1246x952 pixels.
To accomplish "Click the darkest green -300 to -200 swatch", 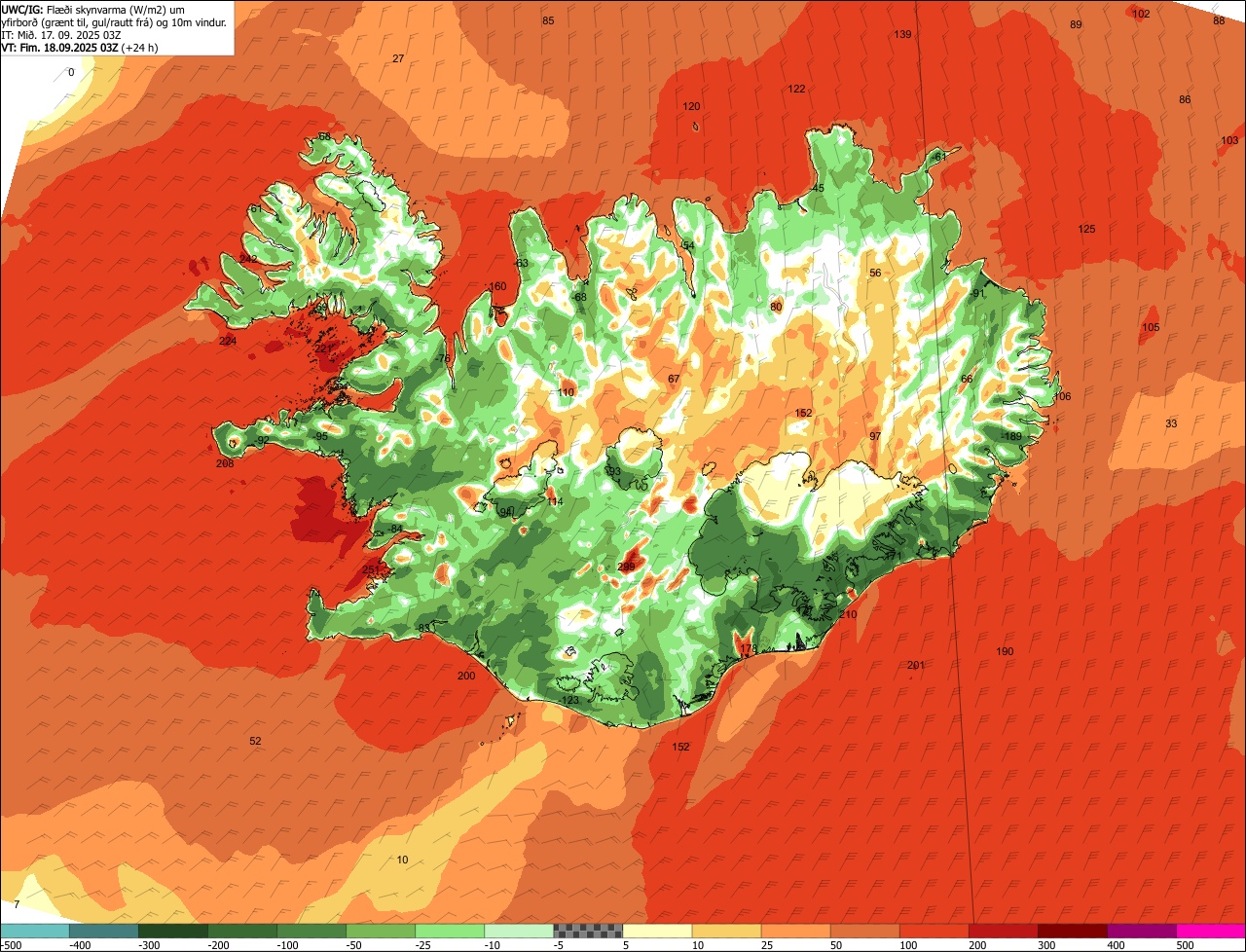I will [173, 931].
